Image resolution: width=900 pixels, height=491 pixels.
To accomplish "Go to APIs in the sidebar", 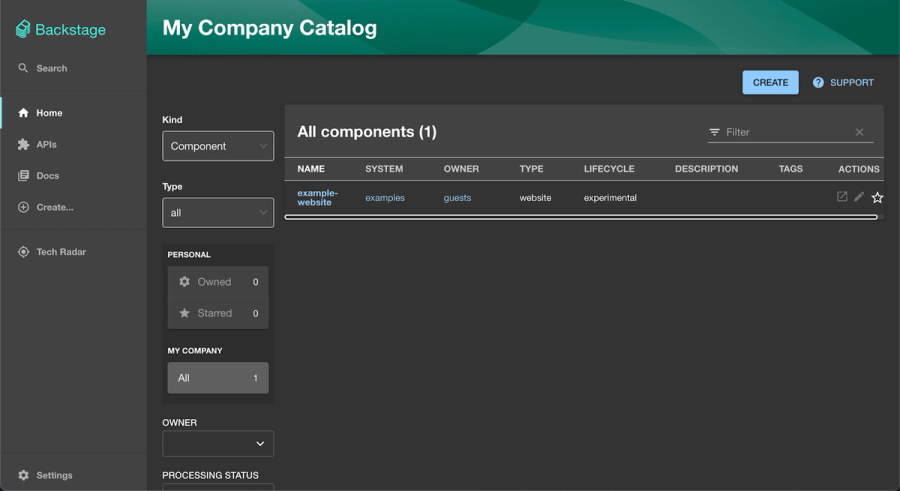I will 46,144.
